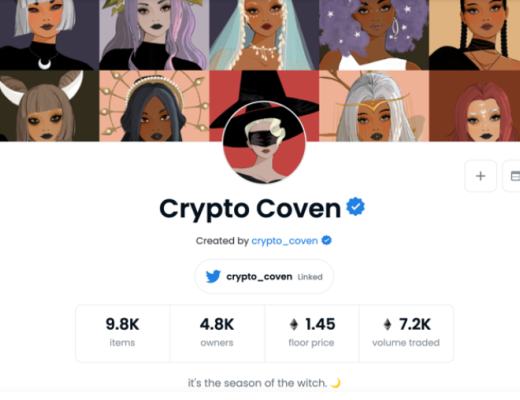Viewport: 520px width, 400px height.
Task: Click the blue verified badge beside Crypto Coven
Action: (355, 207)
